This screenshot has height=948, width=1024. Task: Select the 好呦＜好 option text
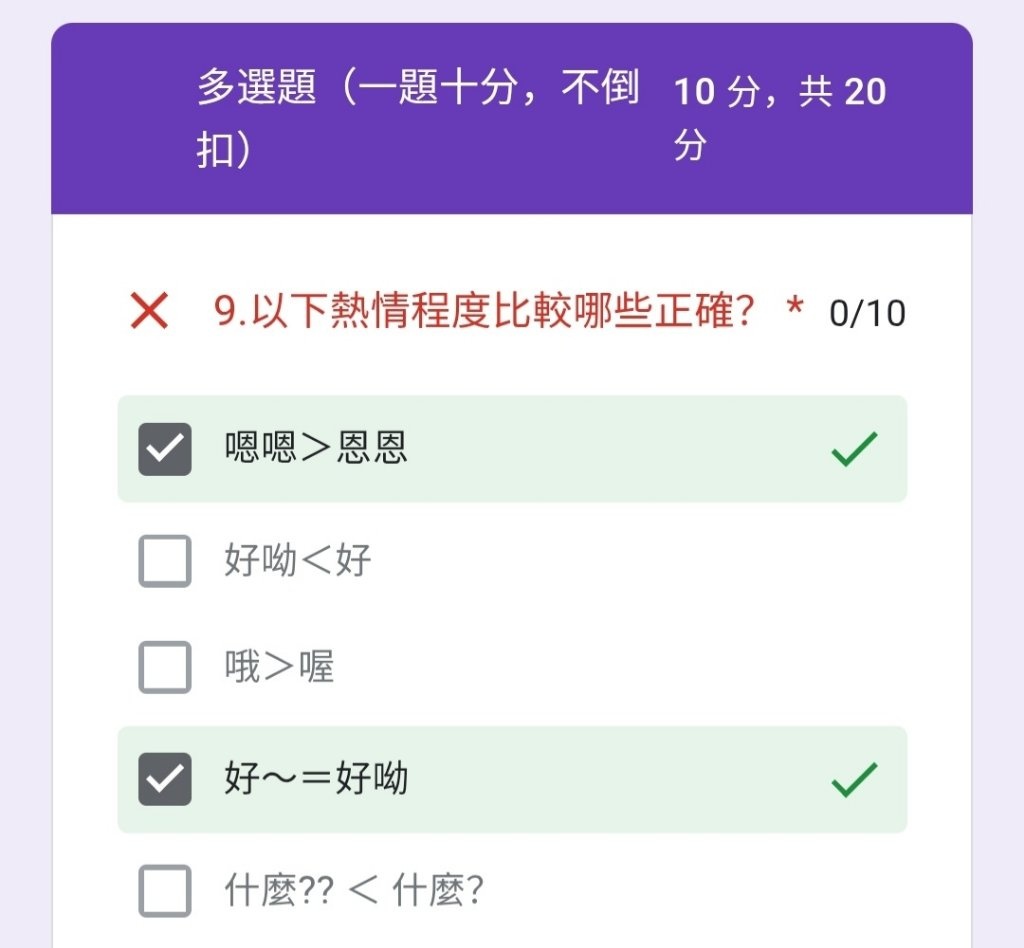coord(298,560)
